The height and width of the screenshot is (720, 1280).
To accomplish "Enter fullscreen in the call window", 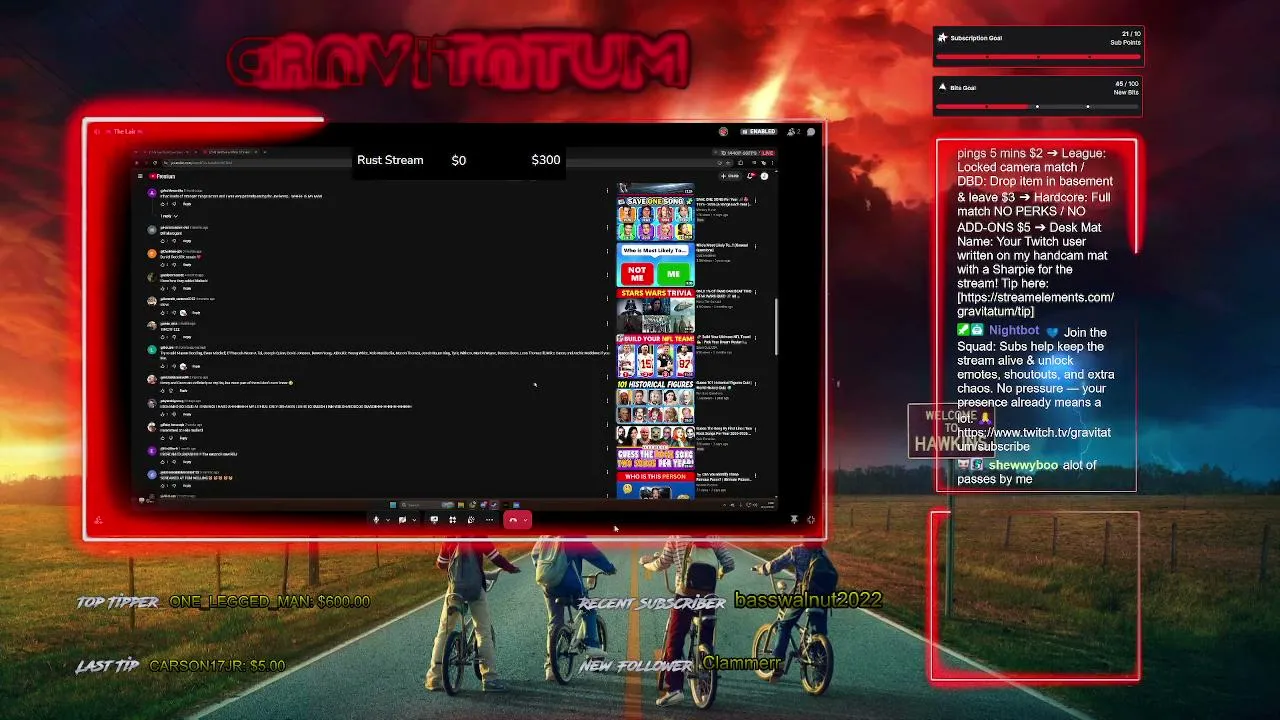I will [x=810, y=520].
